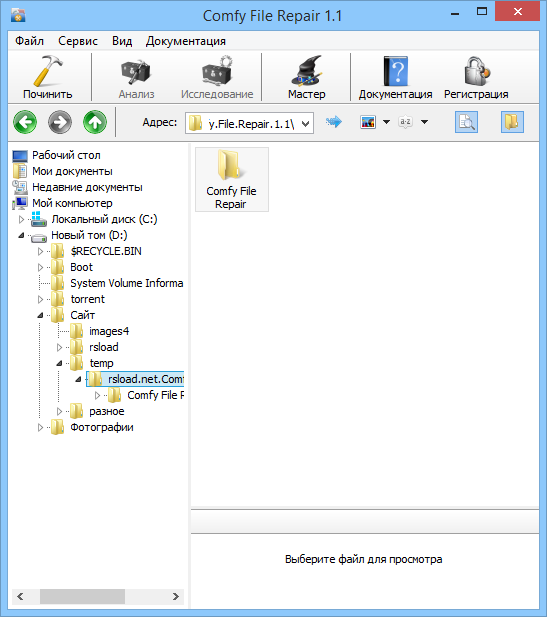
Task: Click the tree scrollbar left arrow
Action: pyautogui.click(x=20, y=597)
